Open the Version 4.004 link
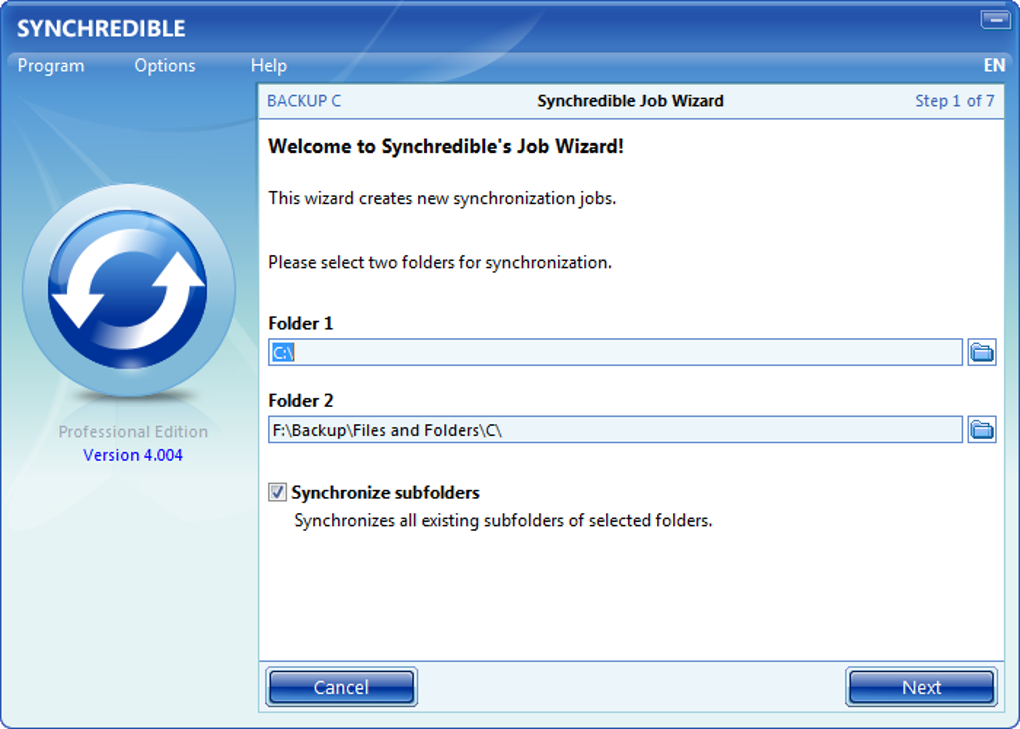The height and width of the screenshot is (729, 1020). pyautogui.click(x=133, y=455)
